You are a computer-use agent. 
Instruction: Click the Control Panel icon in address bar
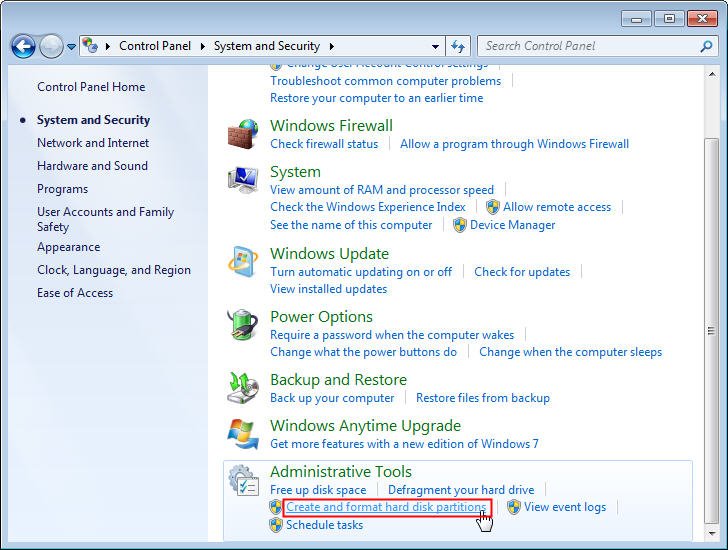(90, 45)
